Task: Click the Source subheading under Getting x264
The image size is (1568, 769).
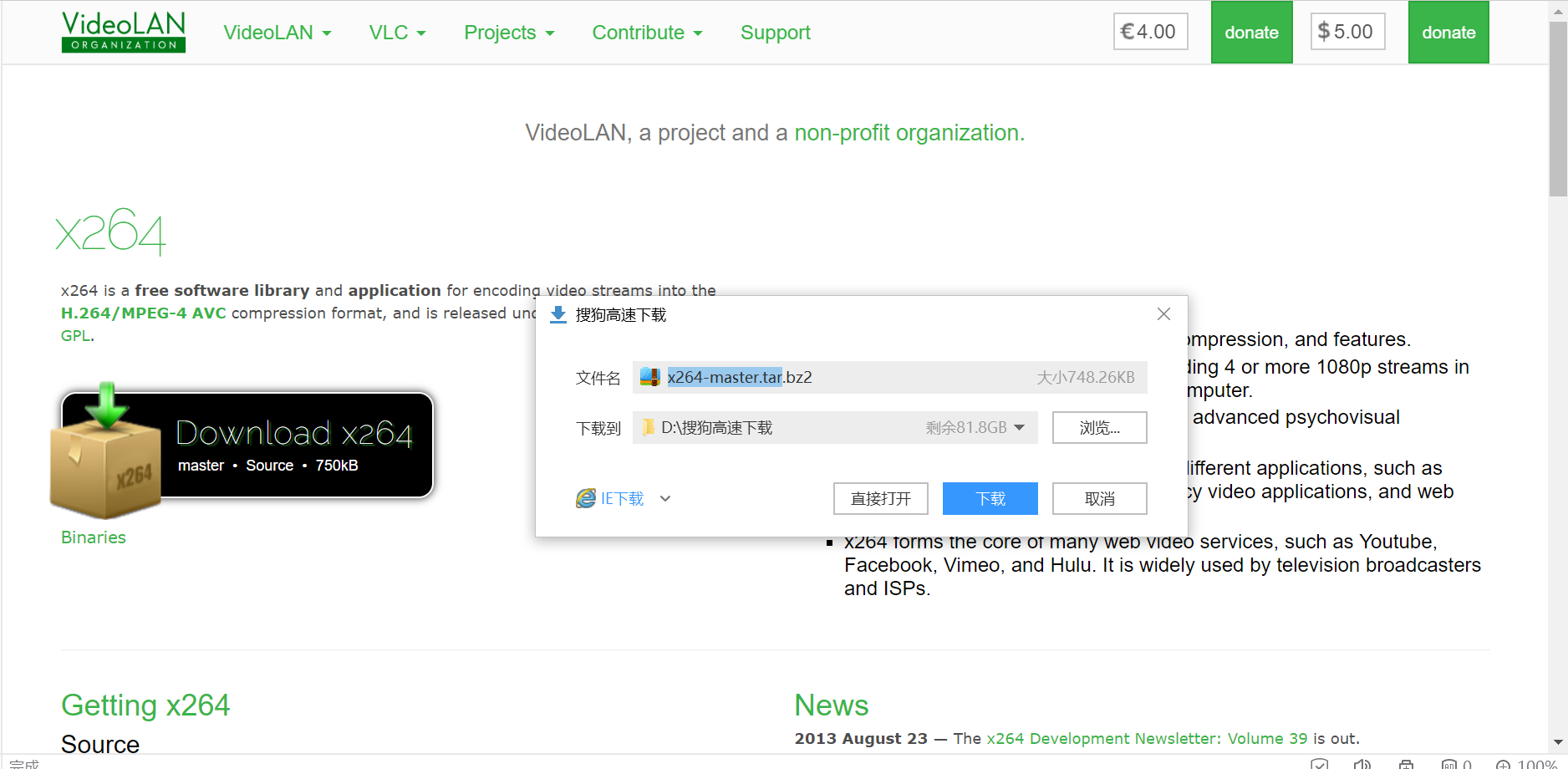Action: click(100, 744)
